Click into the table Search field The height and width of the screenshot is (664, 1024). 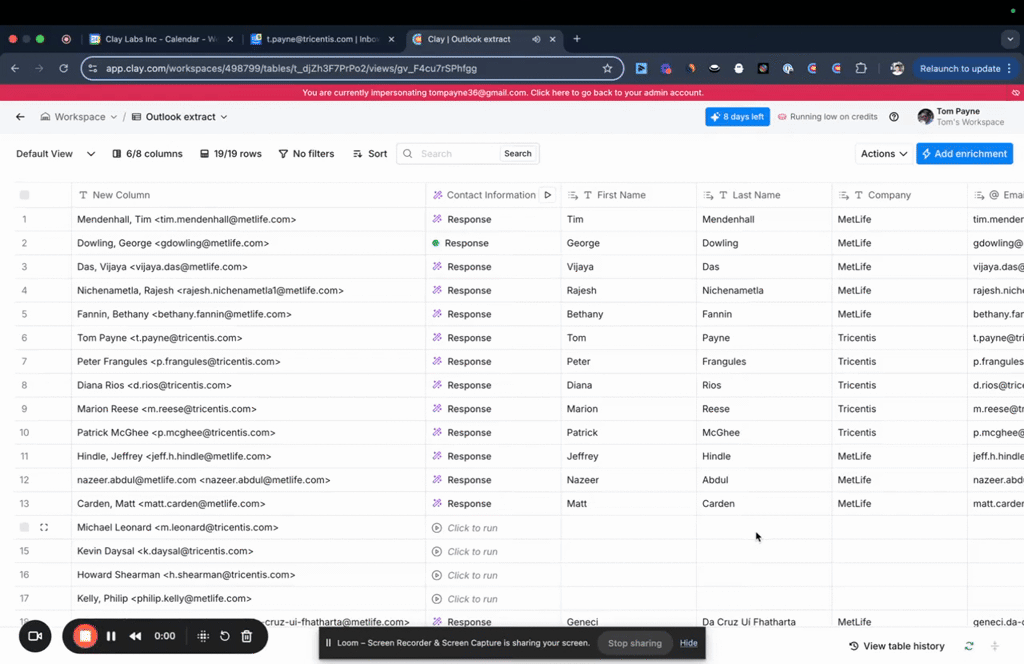coord(457,154)
